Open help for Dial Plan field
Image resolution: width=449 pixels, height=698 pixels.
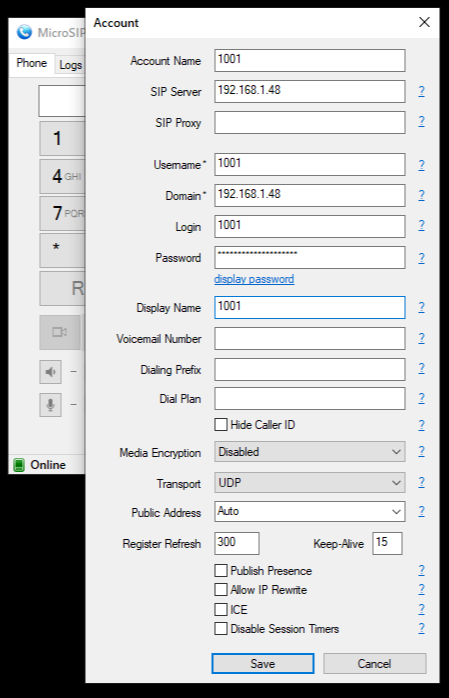tap(421, 398)
